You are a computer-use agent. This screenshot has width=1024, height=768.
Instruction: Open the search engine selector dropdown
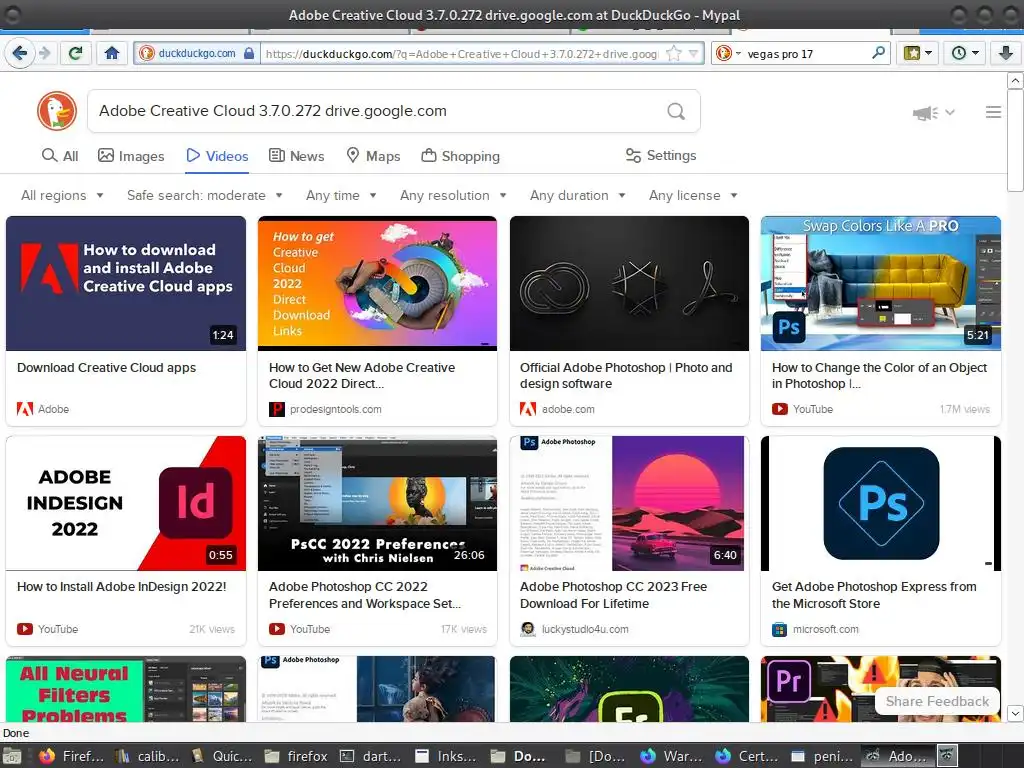click(728, 54)
